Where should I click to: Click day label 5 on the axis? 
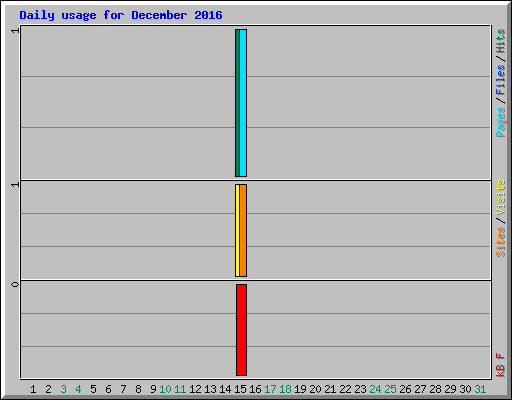tap(93, 389)
